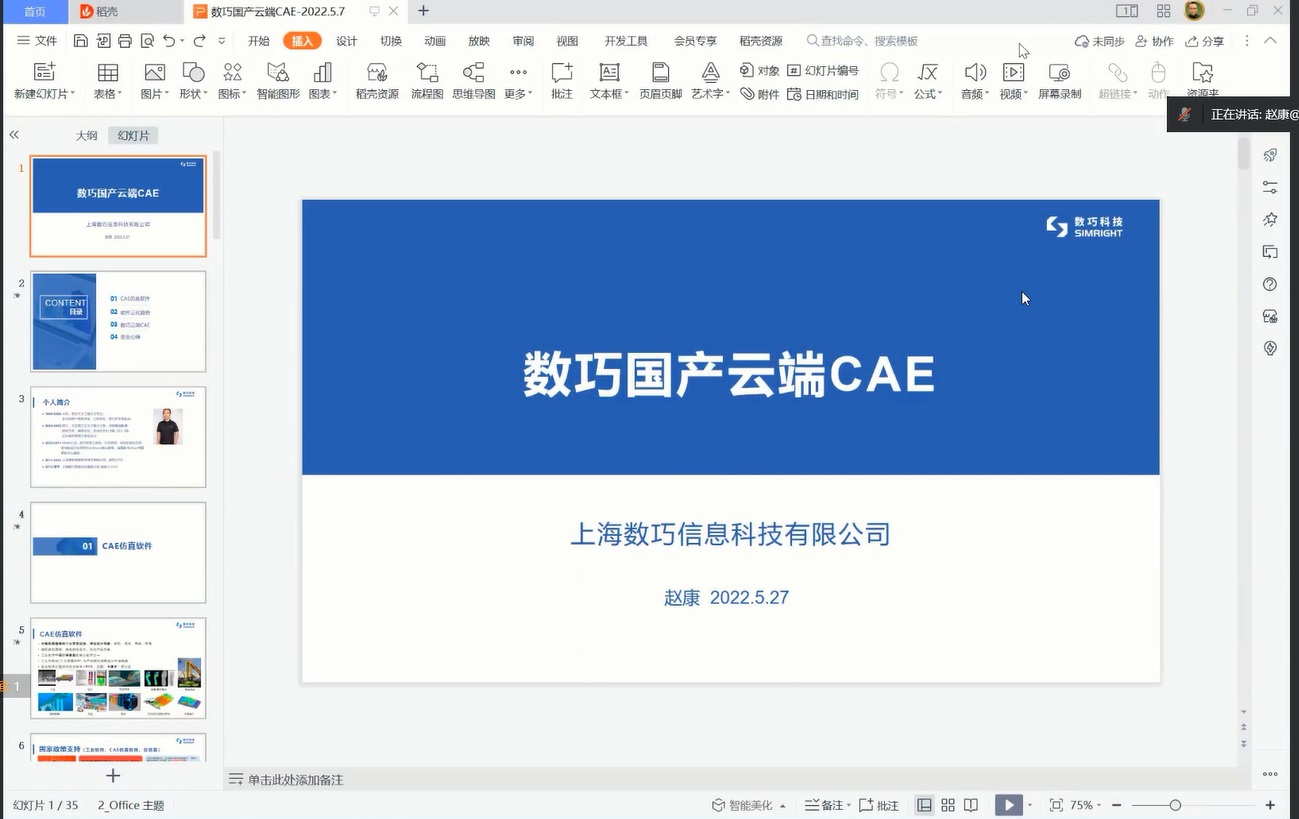Switch to the 开发工具 developer tab

(x=626, y=41)
